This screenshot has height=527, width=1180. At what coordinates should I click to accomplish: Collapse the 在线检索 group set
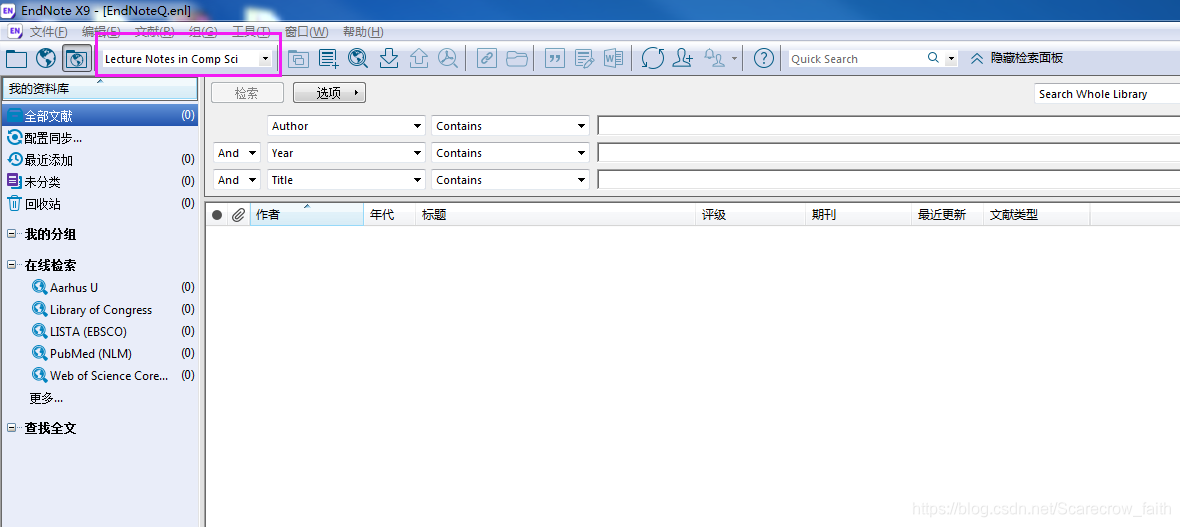[x=11, y=265]
